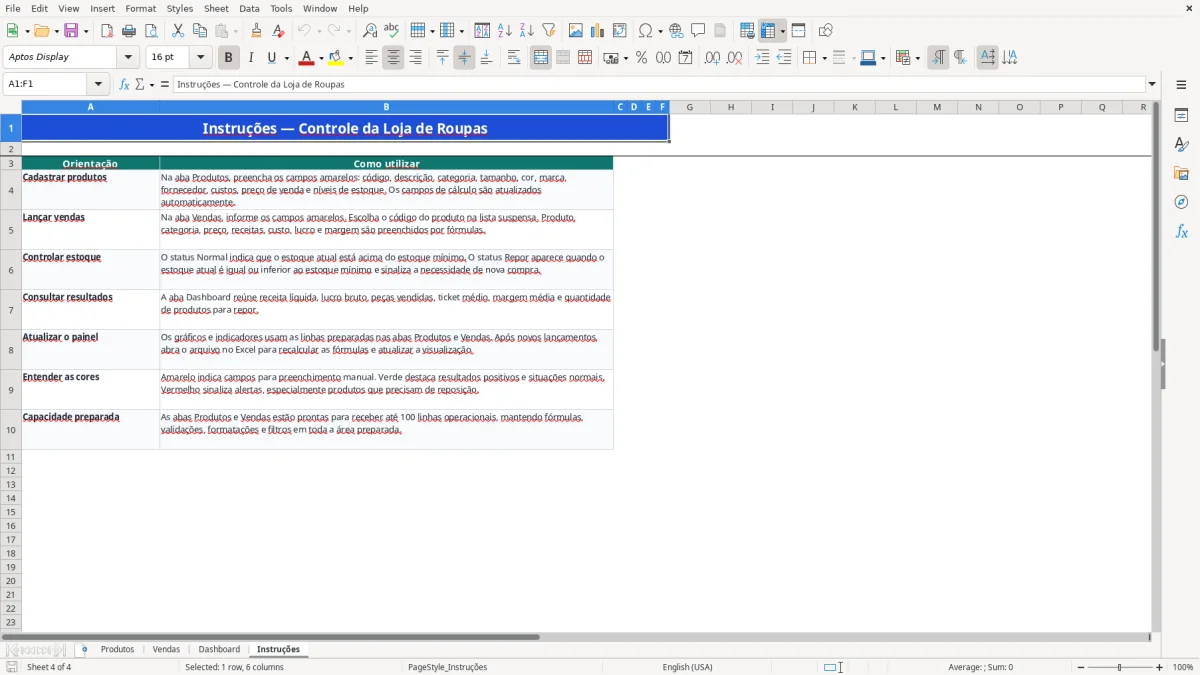The height and width of the screenshot is (675, 1200).
Task: Open Find & Replace
Action: (x=369, y=31)
